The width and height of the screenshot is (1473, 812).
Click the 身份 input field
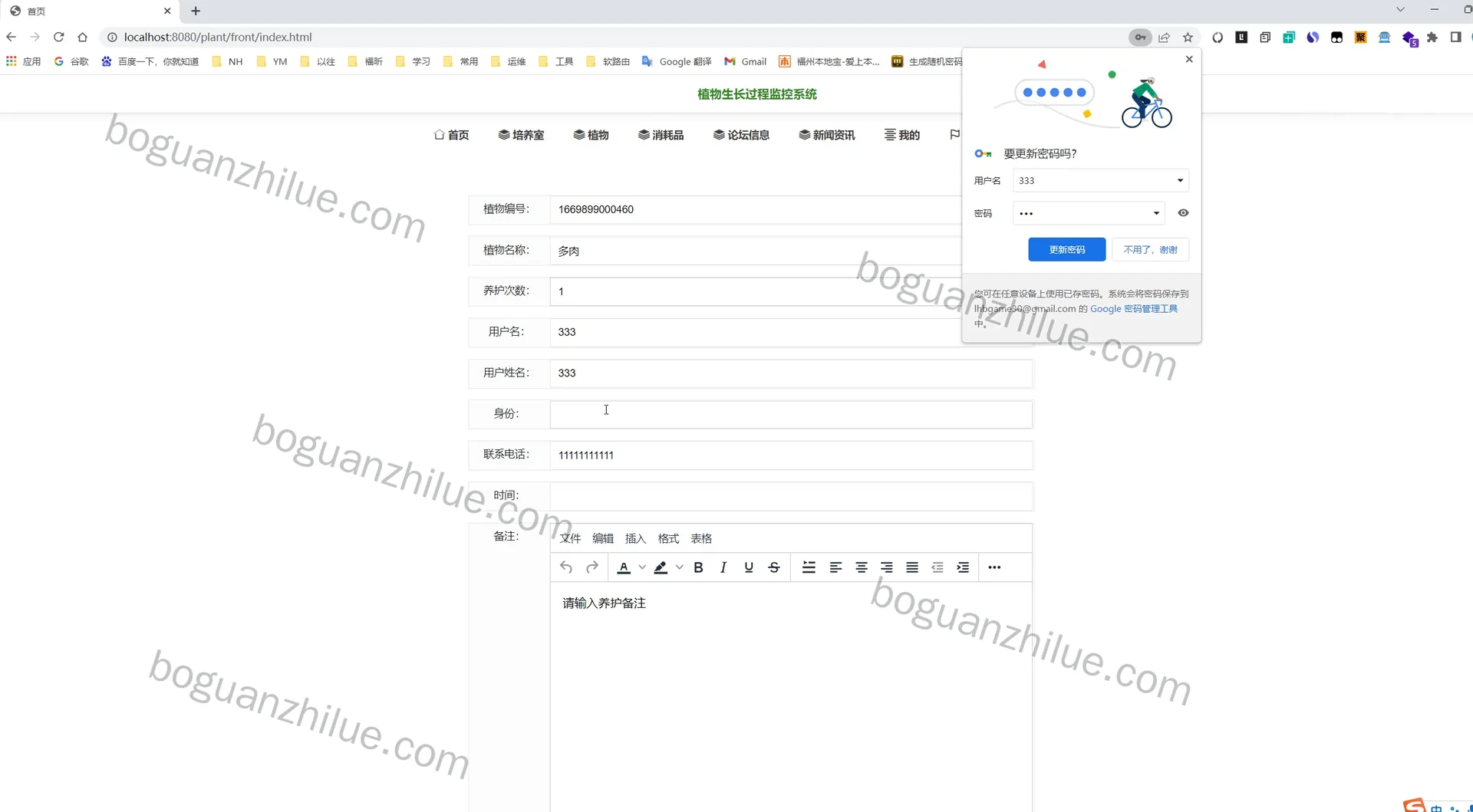[791, 414]
